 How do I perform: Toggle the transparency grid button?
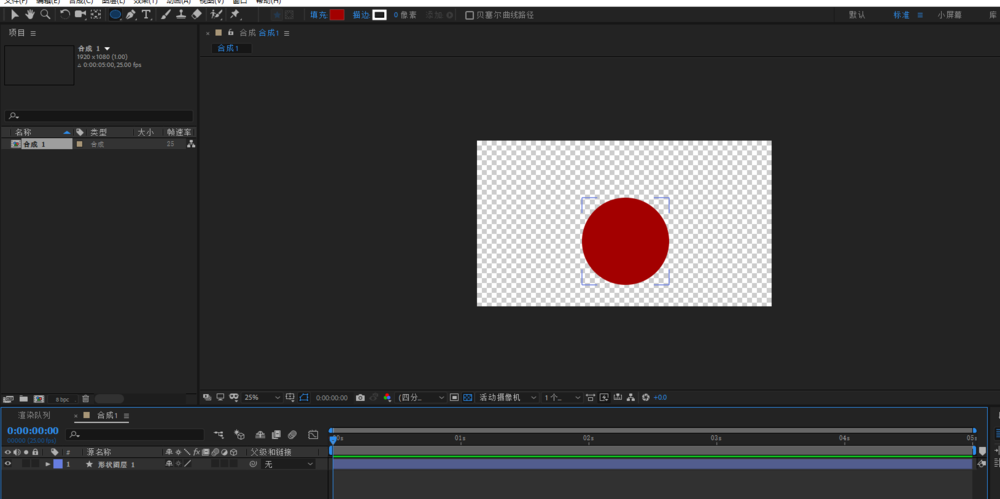pyautogui.click(x=467, y=398)
